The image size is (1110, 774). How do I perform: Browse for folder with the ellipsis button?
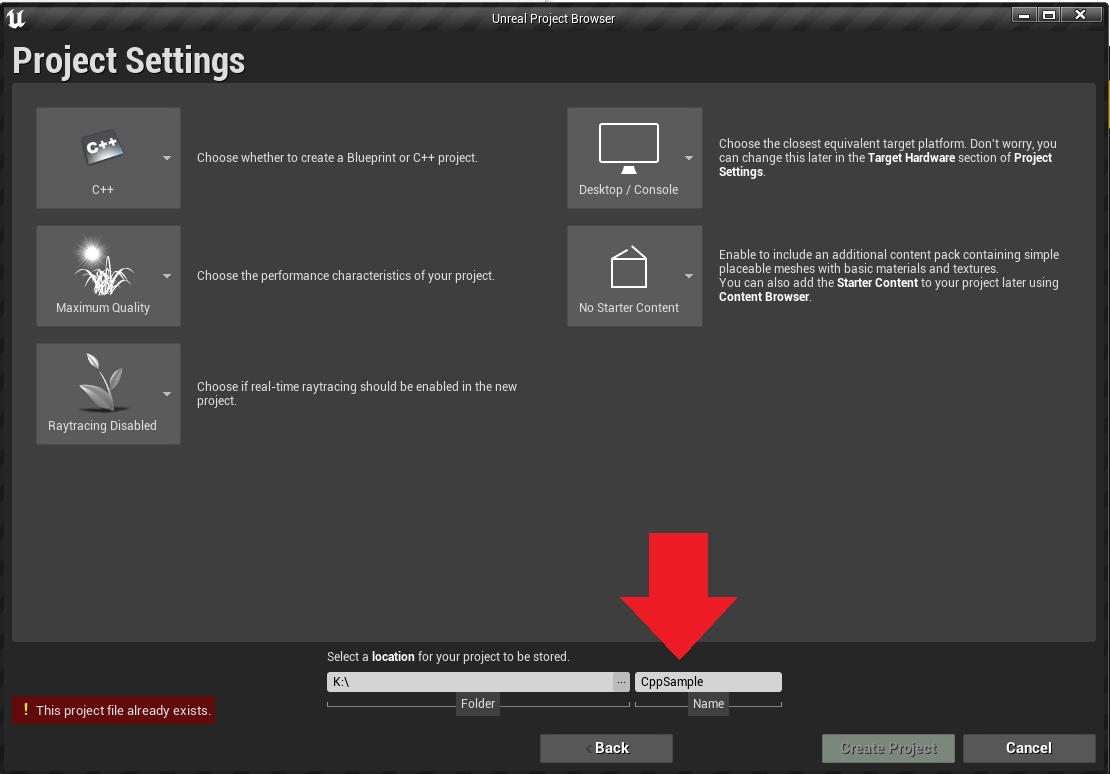point(622,682)
